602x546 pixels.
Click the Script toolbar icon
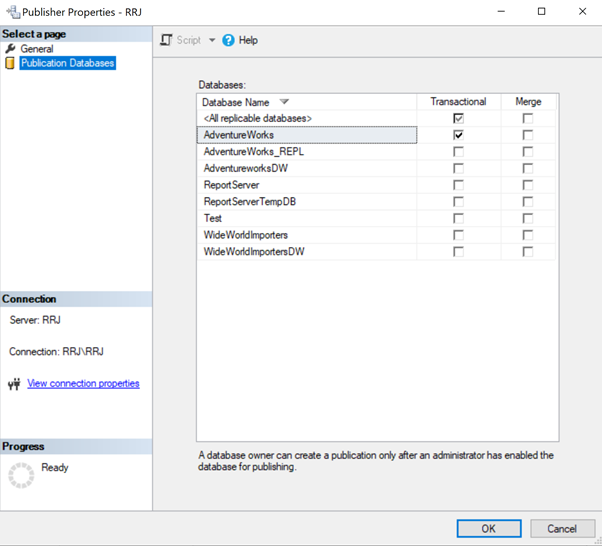tap(166, 40)
